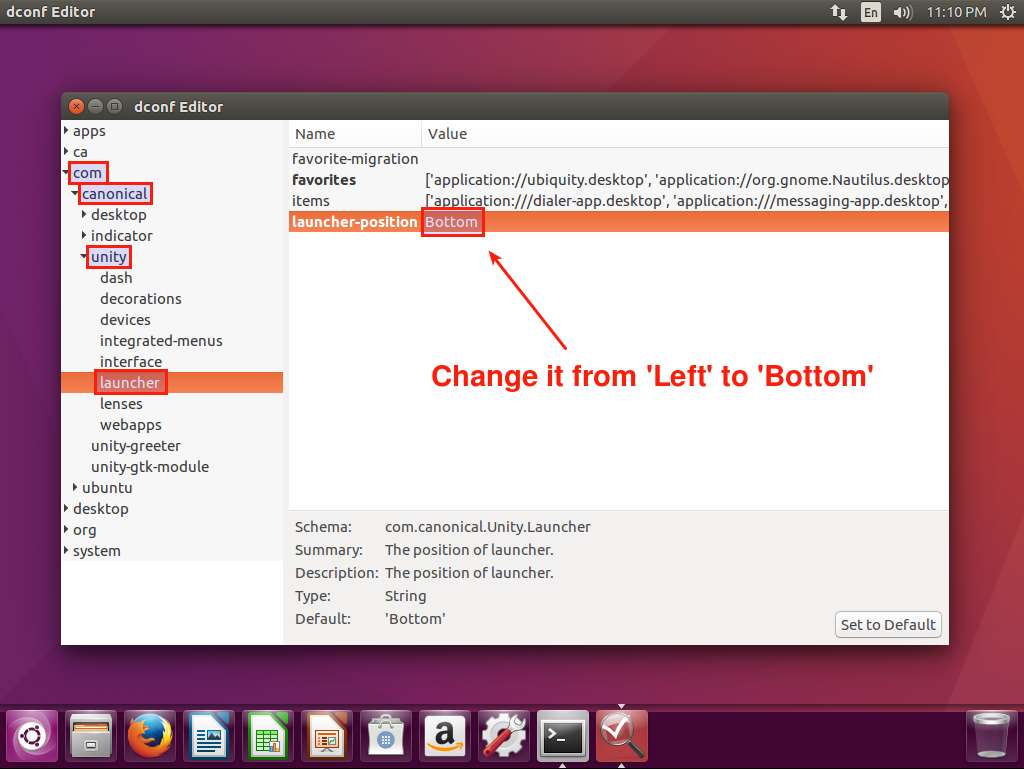The image size is (1024, 769).
Task: Open LibreOffice Calc from the launcher
Action: point(268,736)
